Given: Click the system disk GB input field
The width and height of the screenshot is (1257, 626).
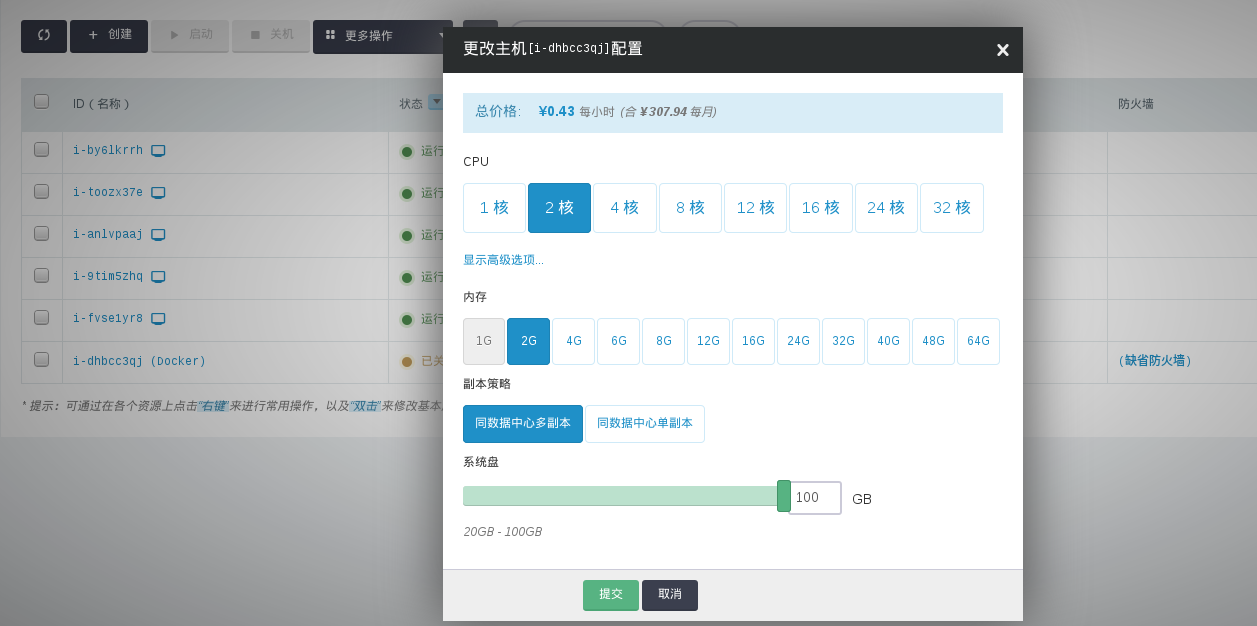Looking at the screenshot, I should click(x=814, y=498).
